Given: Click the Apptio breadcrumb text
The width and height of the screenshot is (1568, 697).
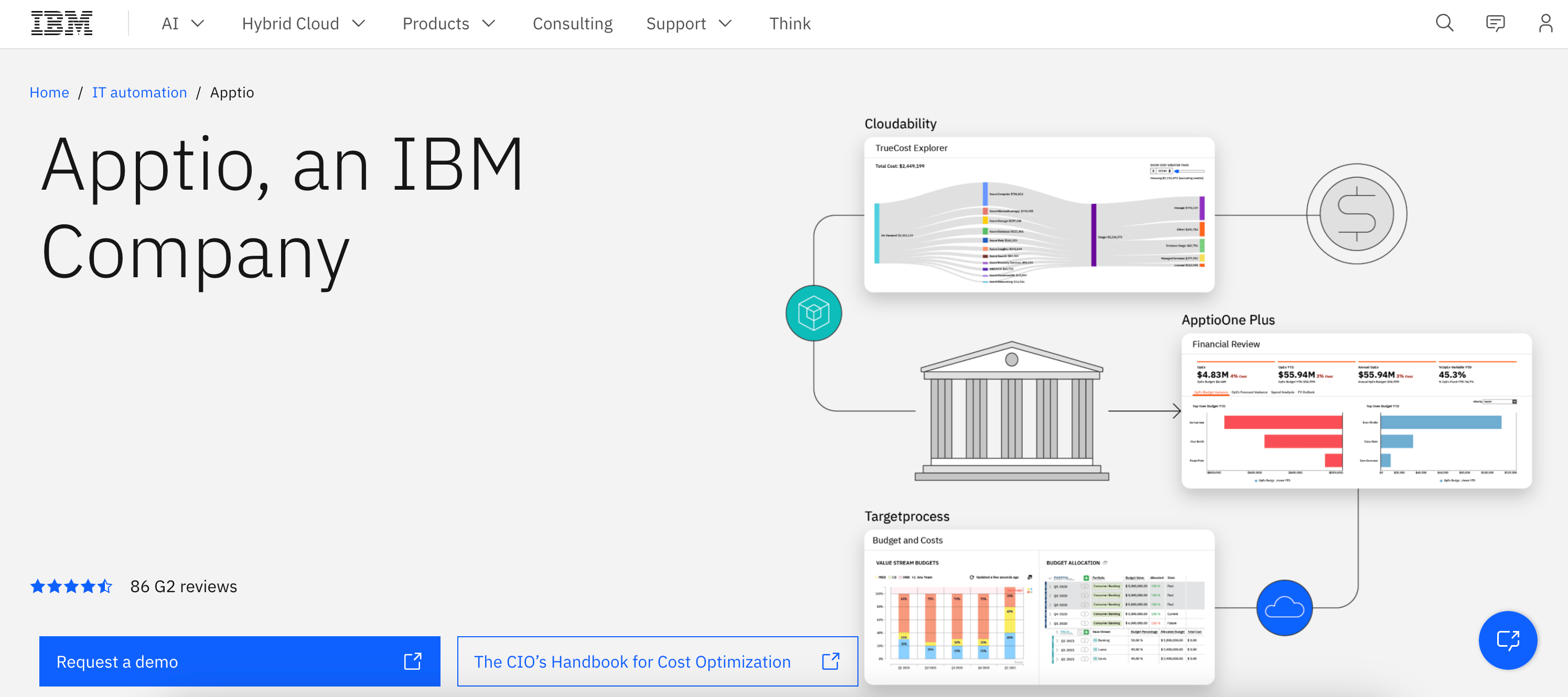Looking at the screenshot, I should click(232, 92).
